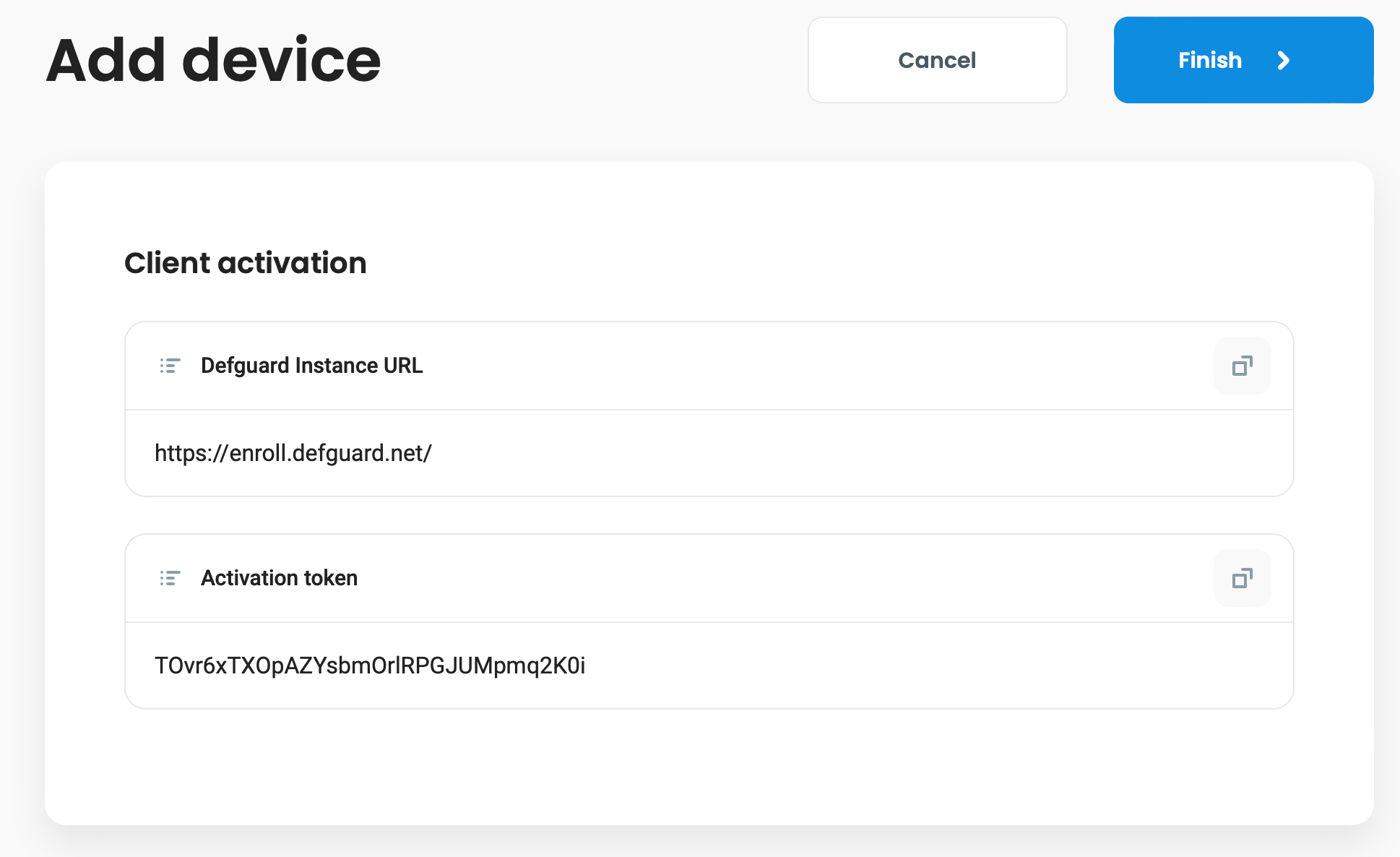Click the word "activation" in the Client activation heading
The width and height of the screenshot is (1400, 857).
click(x=292, y=263)
